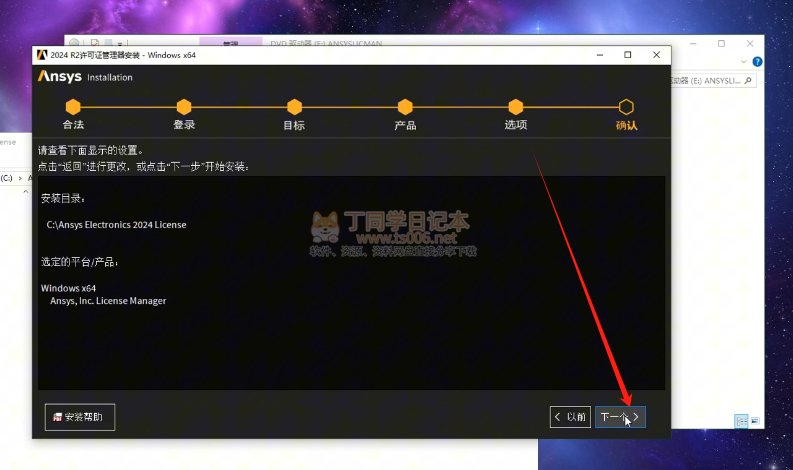Expand the ribbon chevron in File Explorer
The width and height of the screenshot is (793, 470).
(x=743, y=62)
